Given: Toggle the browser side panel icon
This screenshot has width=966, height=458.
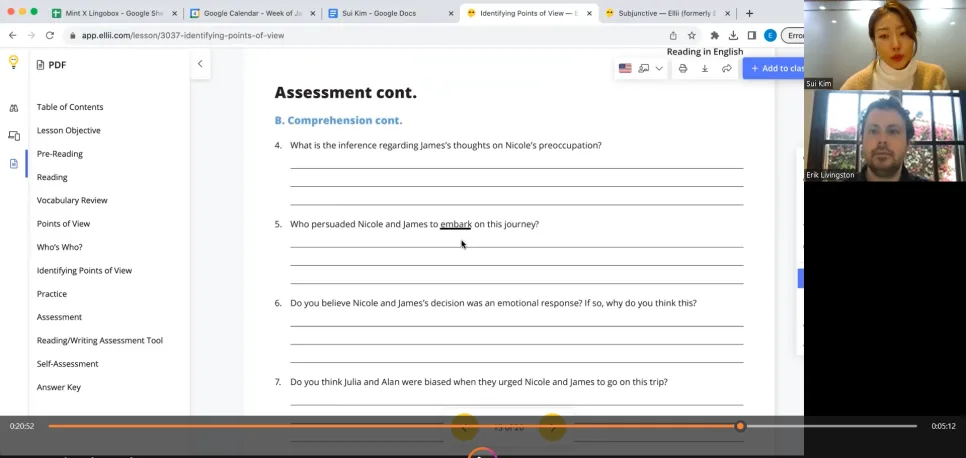Looking at the screenshot, I should (x=752, y=36).
